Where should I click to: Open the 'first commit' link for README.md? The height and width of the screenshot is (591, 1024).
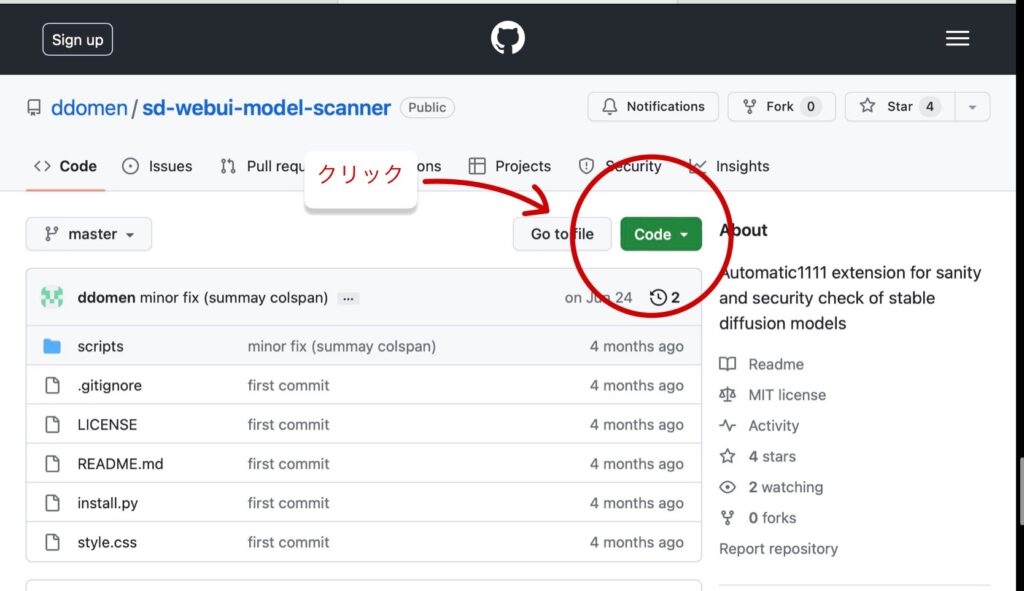coord(288,464)
